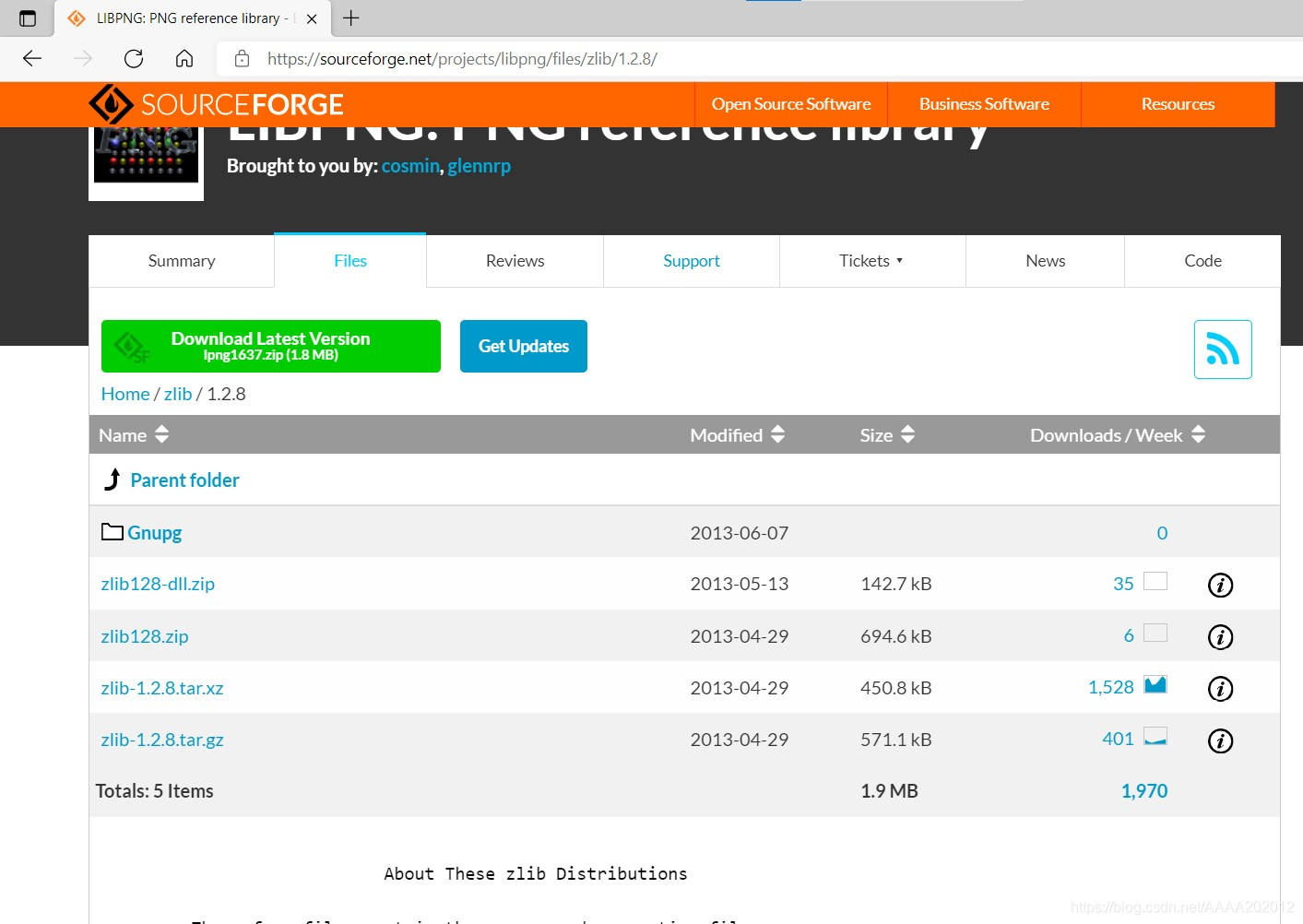Switch to the News tab

tap(1046, 261)
